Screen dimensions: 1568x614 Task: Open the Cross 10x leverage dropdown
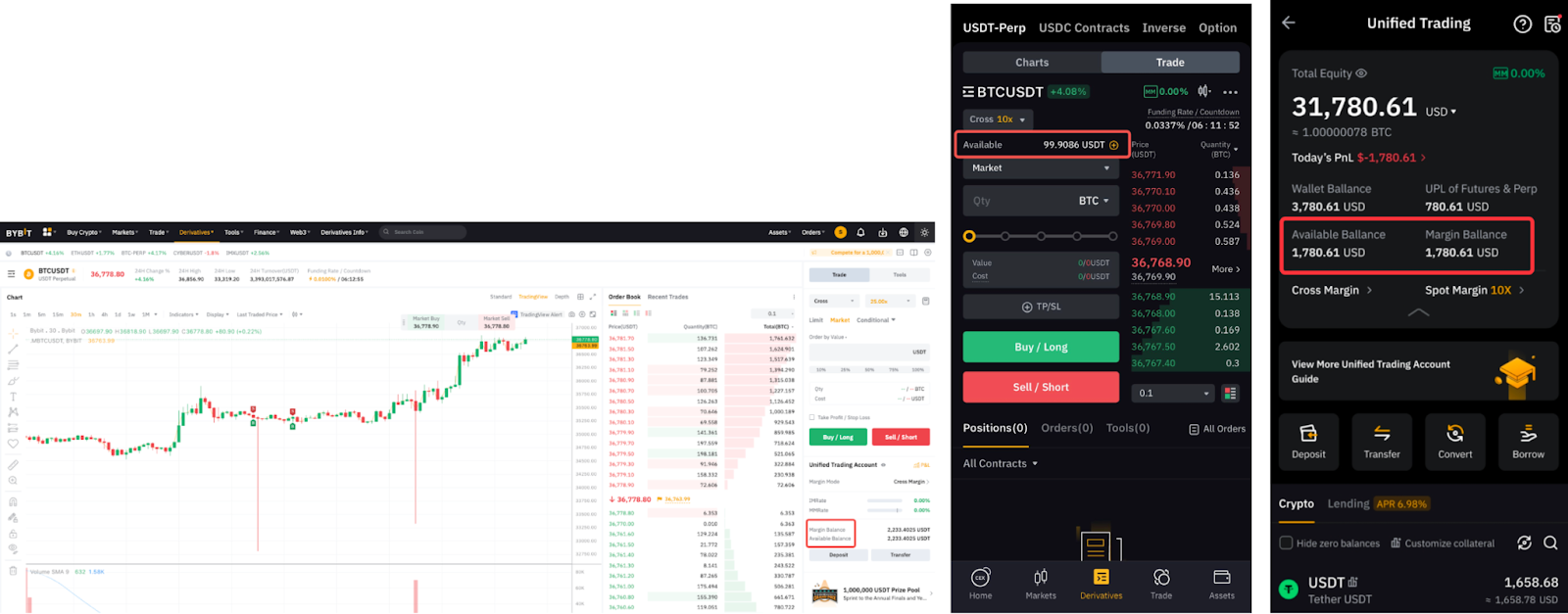pyautogui.click(x=998, y=119)
